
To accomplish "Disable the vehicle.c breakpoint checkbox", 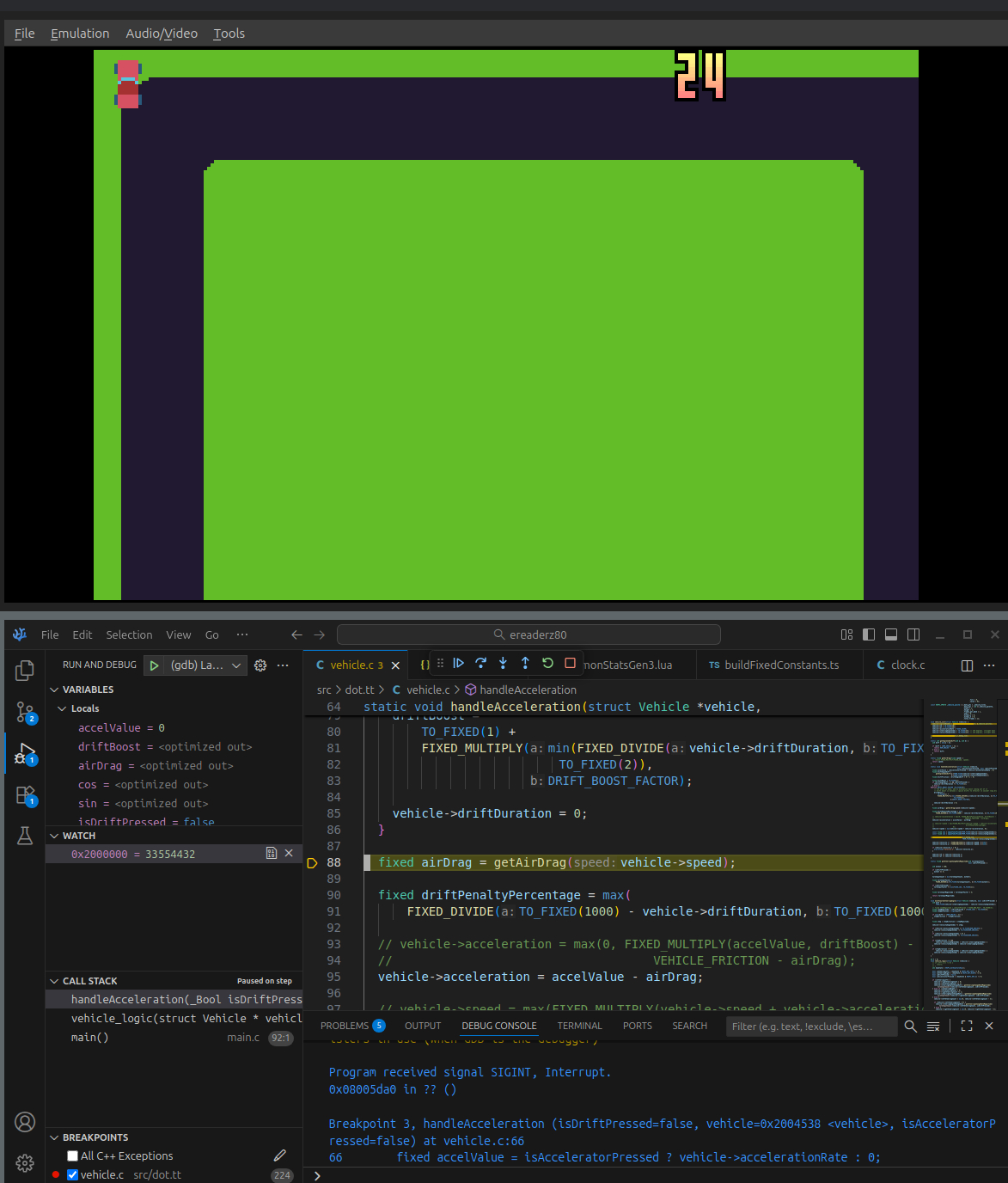I will (73, 1175).
